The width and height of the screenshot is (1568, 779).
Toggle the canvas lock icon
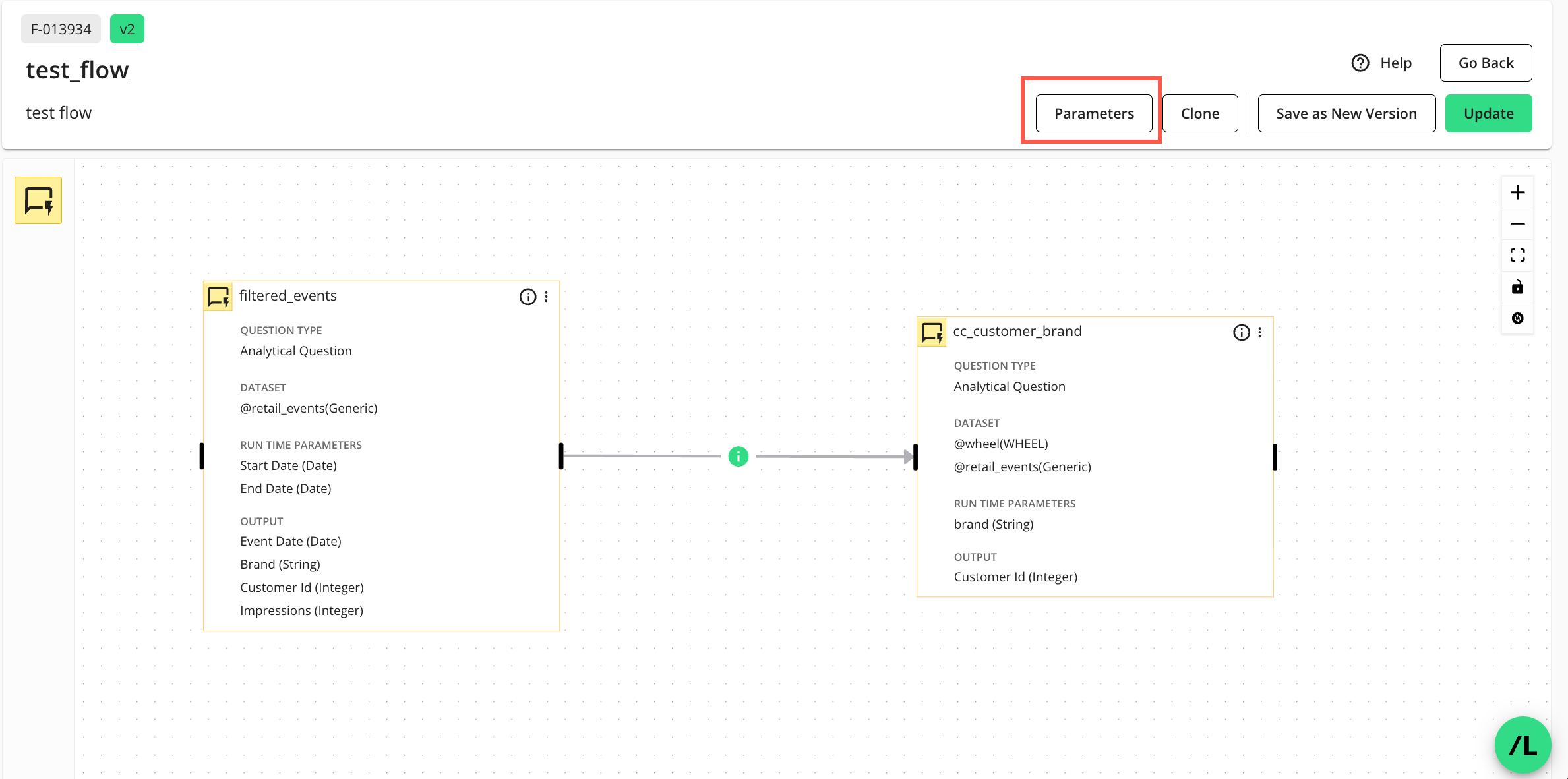[x=1517, y=287]
